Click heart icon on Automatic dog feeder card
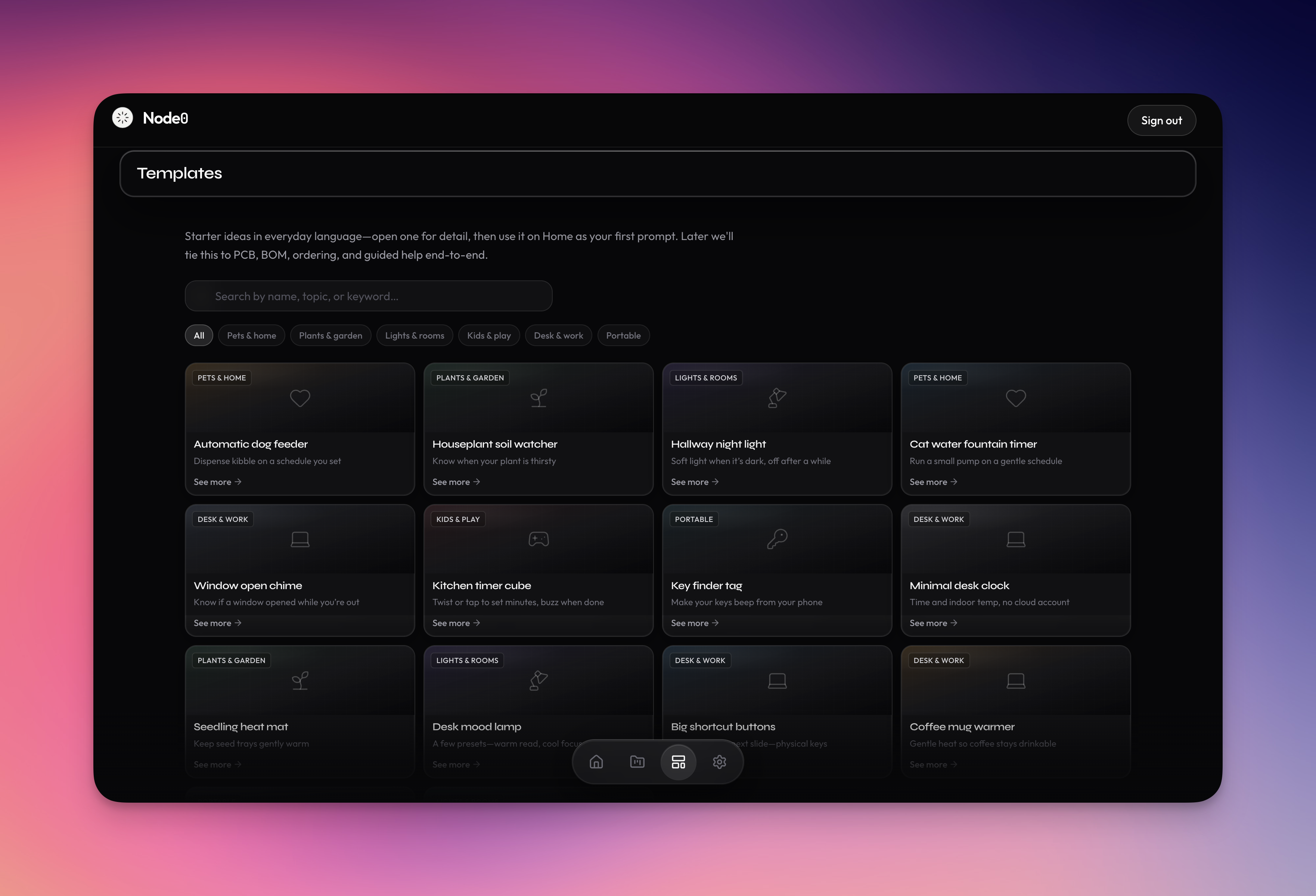Viewport: 1316px width, 896px height. (x=300, y=398)
